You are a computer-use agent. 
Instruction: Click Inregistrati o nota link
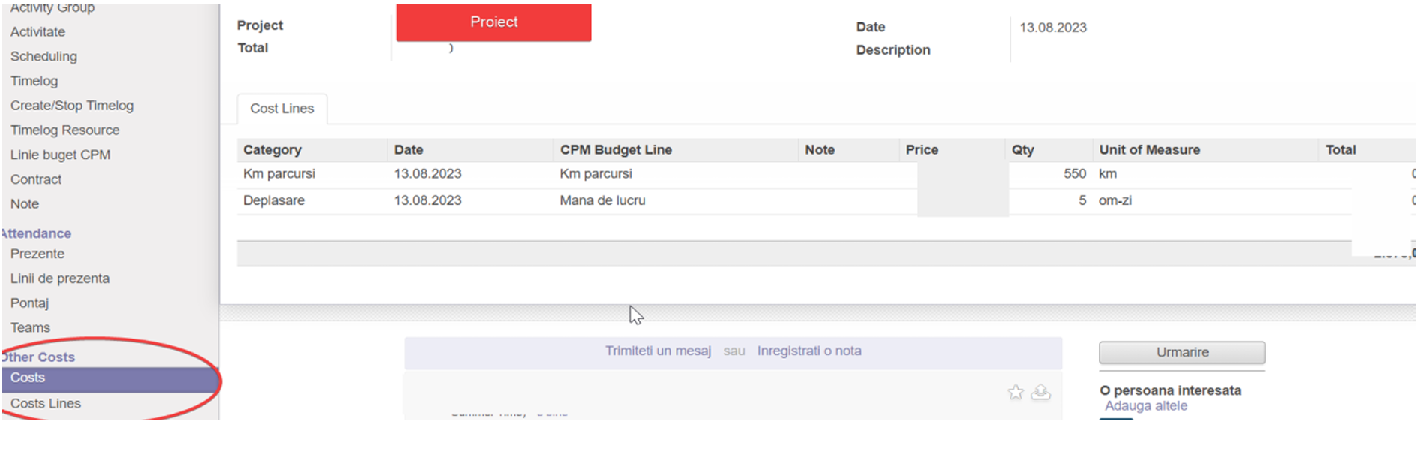808,351
